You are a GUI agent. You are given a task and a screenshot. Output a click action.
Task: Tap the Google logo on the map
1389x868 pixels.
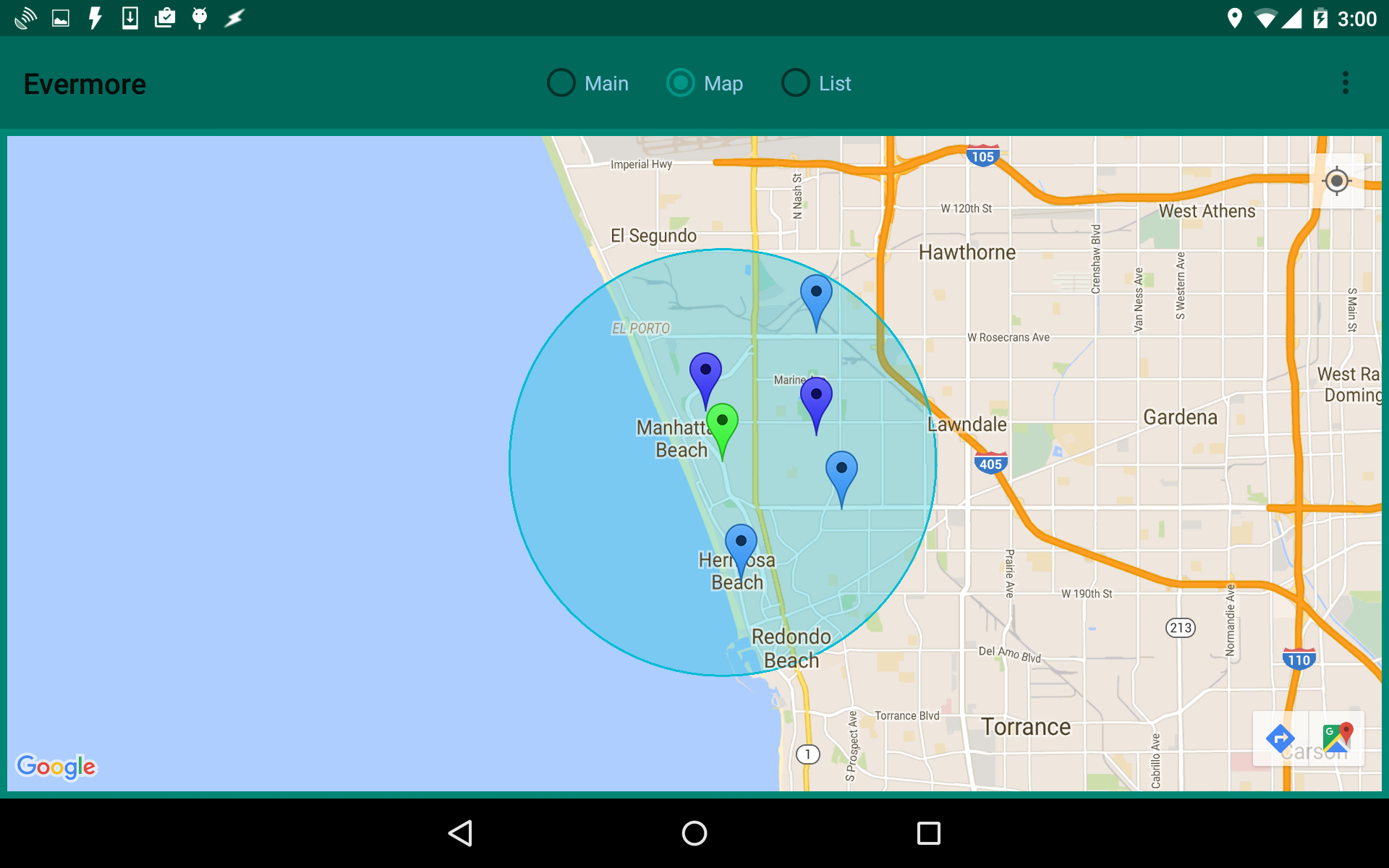56,766
